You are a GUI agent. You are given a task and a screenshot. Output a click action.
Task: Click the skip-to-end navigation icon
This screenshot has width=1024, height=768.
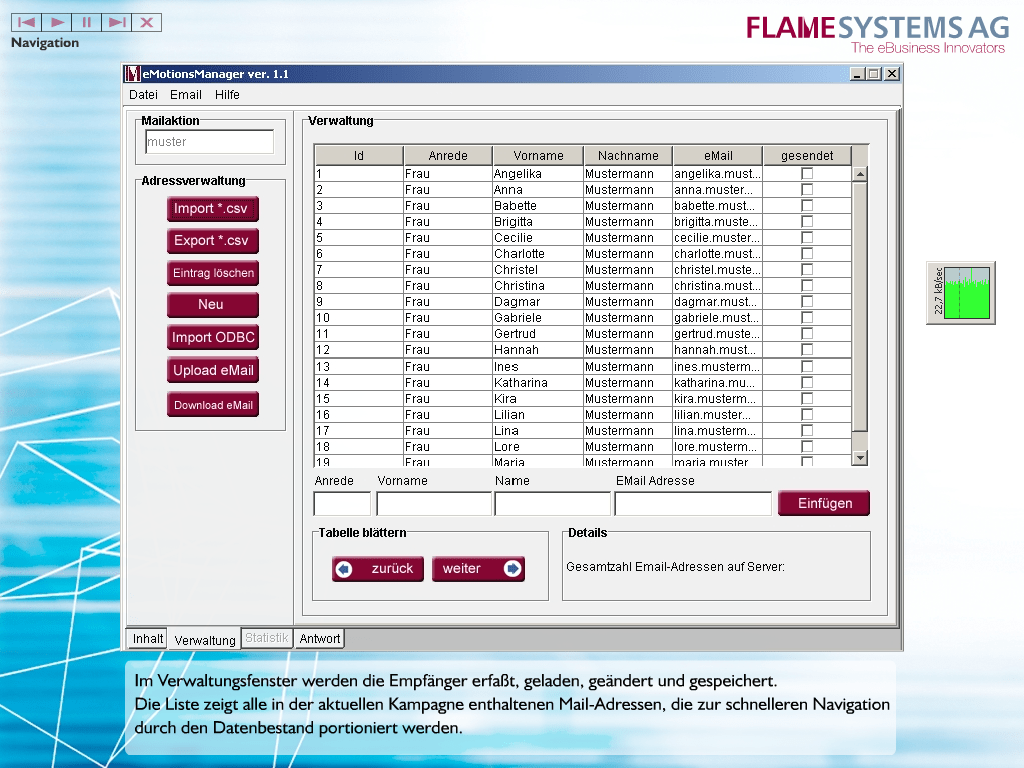116,22
